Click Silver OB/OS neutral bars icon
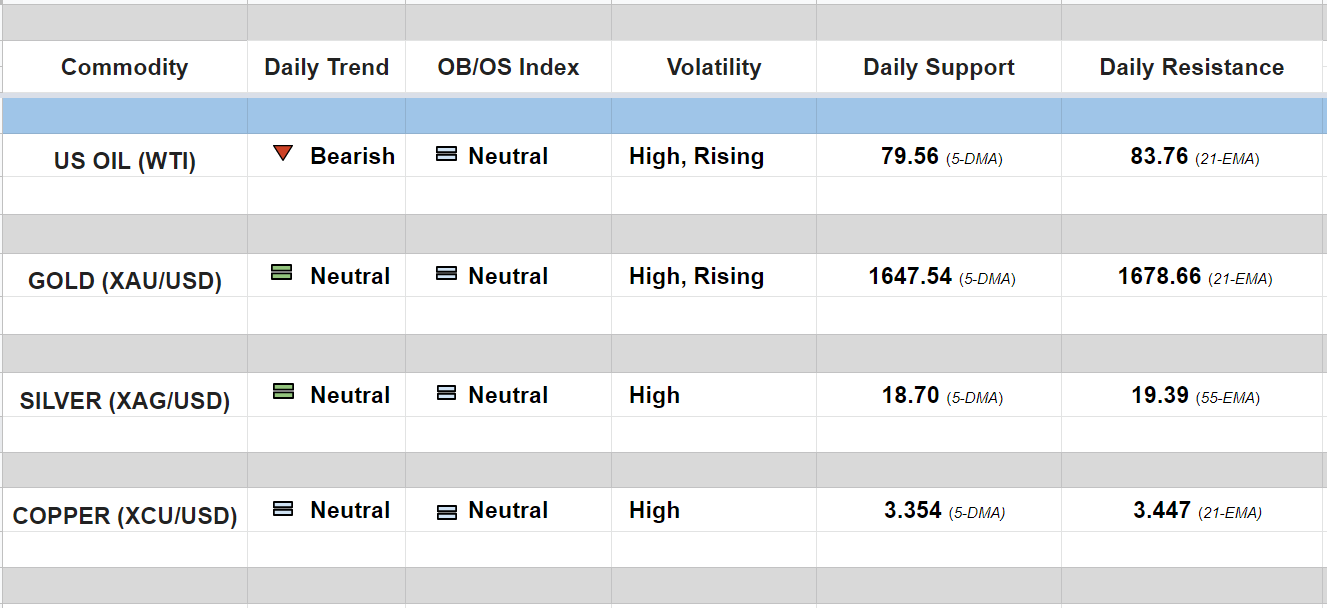Screen dimensions: 1327x608 click(447, 394)
